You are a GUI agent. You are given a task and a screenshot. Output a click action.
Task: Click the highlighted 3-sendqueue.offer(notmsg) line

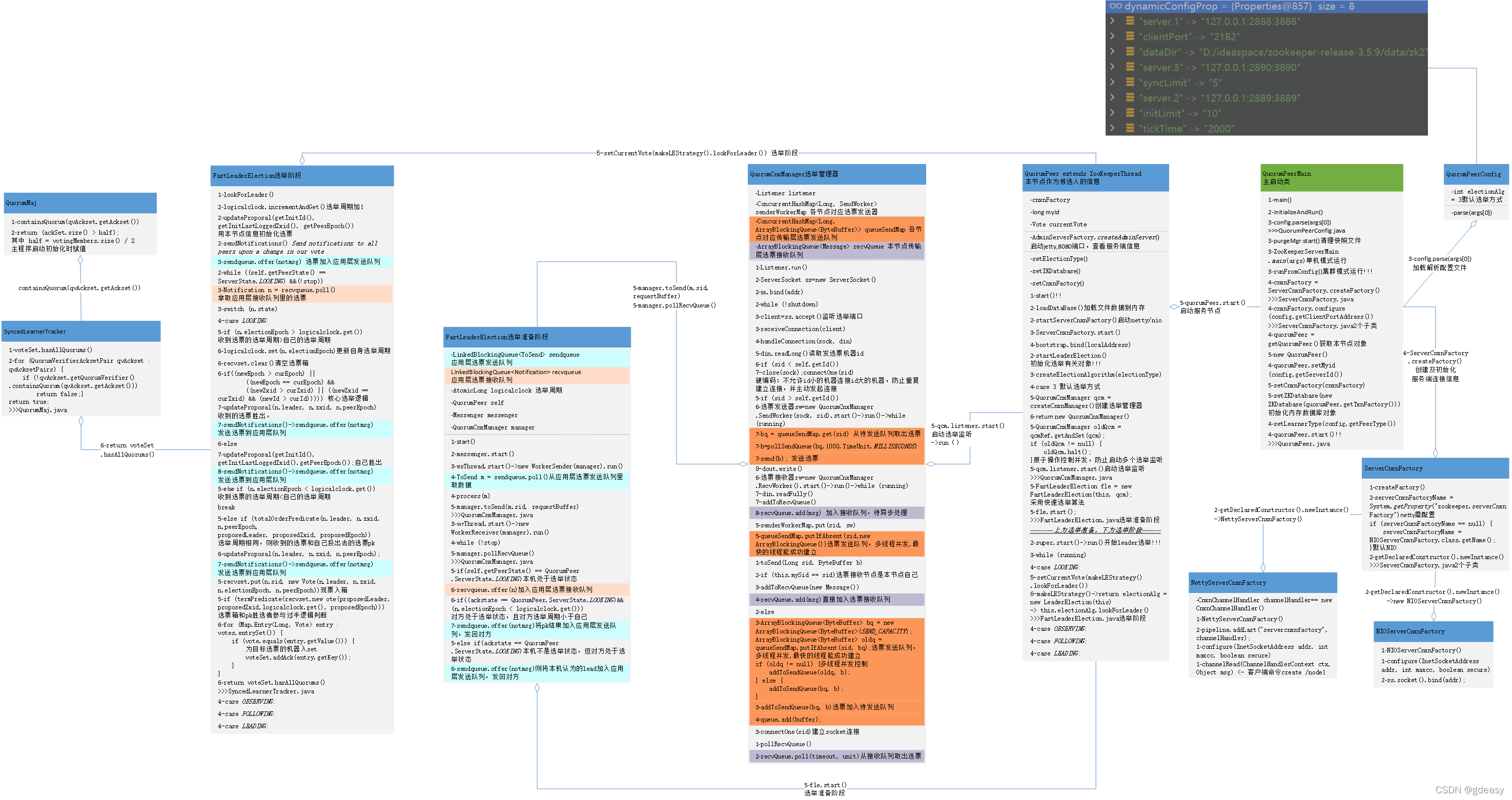pos(302,262)
